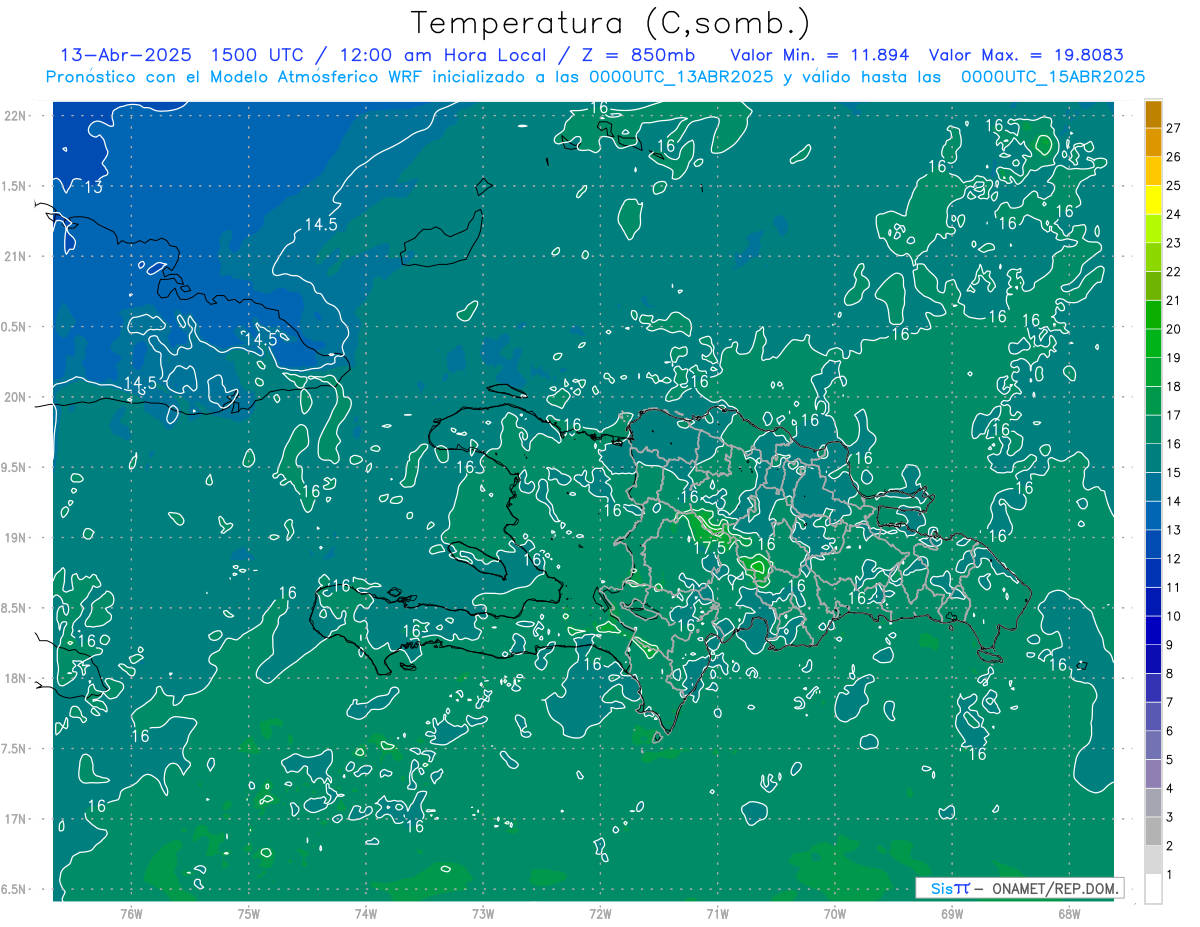This screenshot has height=927, width=1200.
Task: Click the "18N" latitude axis label
Action: tap(14, 678)
